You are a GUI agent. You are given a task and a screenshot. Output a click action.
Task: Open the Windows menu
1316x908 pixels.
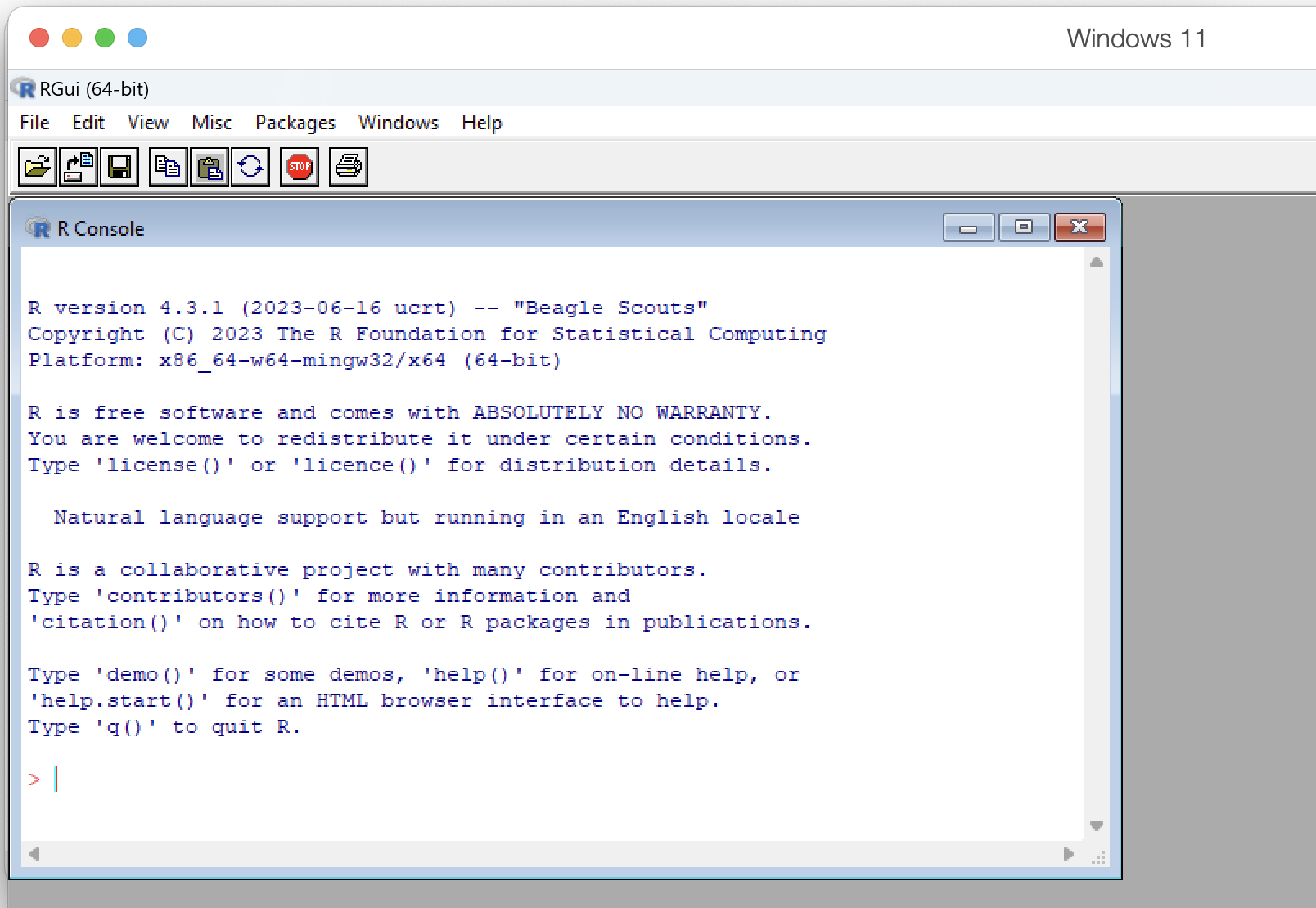coord(399,123)
